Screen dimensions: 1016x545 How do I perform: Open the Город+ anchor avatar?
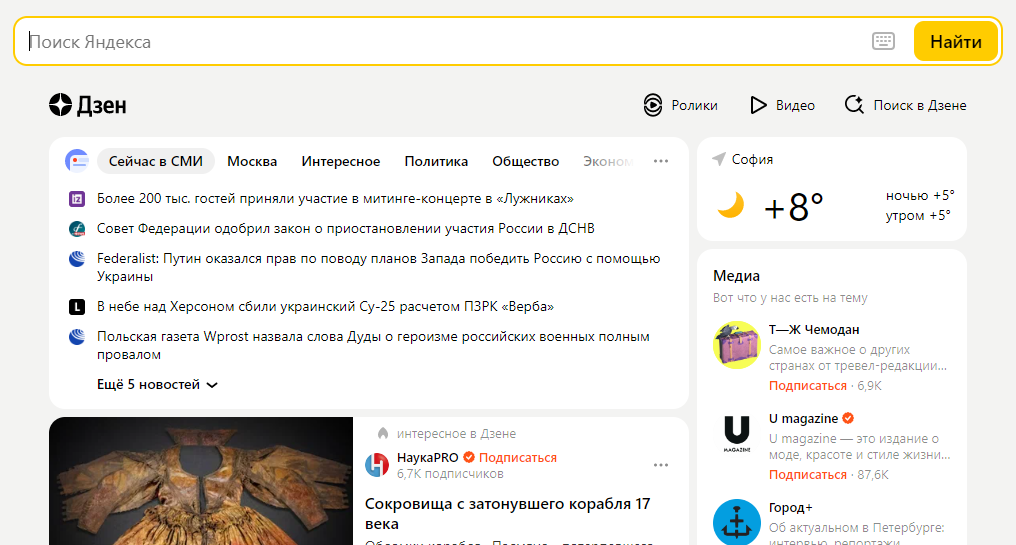point(737,522)
